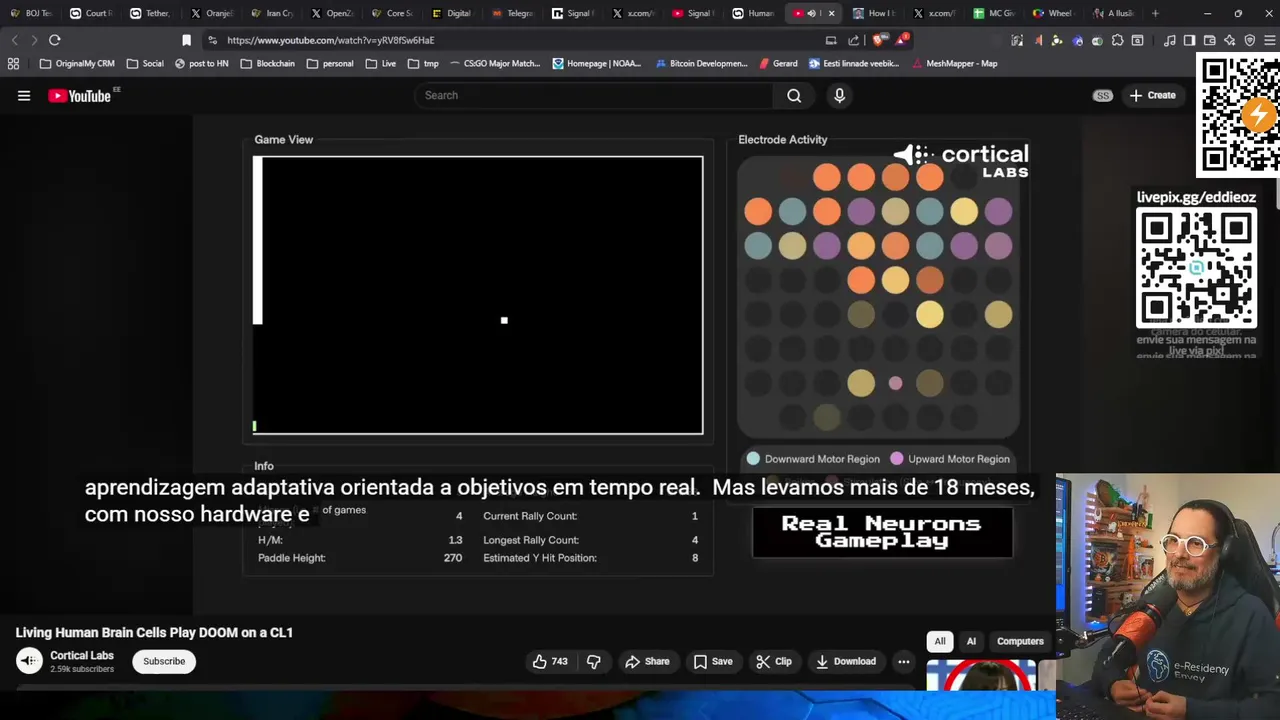Bookmark this page in the address bar
Image resolution: width=1280 pixels, height=720 pixels.
click(x=186, y=40)
